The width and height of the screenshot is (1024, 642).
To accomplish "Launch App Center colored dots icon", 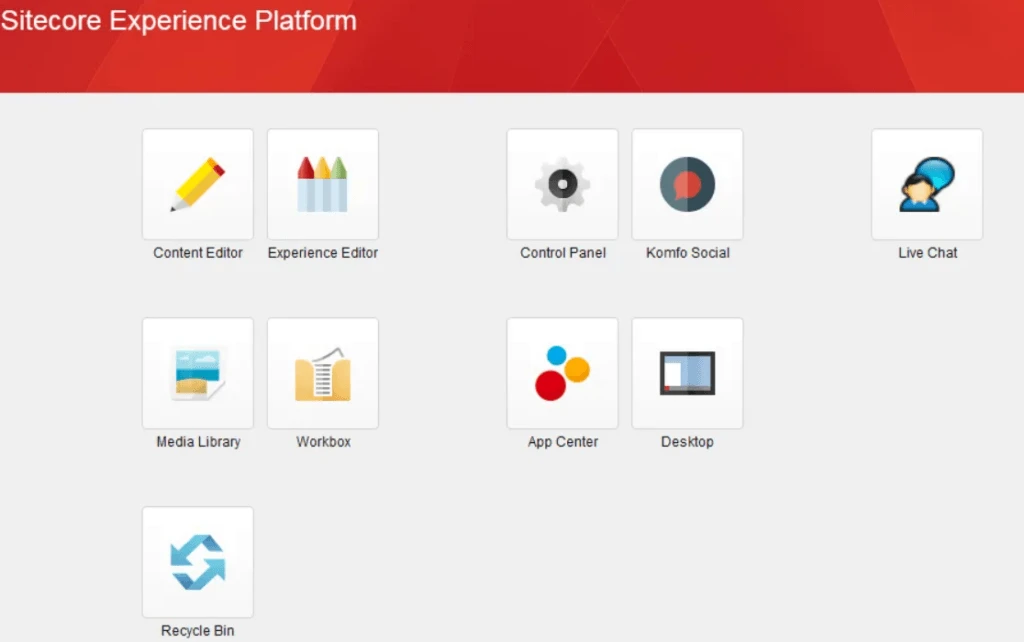I will pyautogui.click(x=562, y=374).
